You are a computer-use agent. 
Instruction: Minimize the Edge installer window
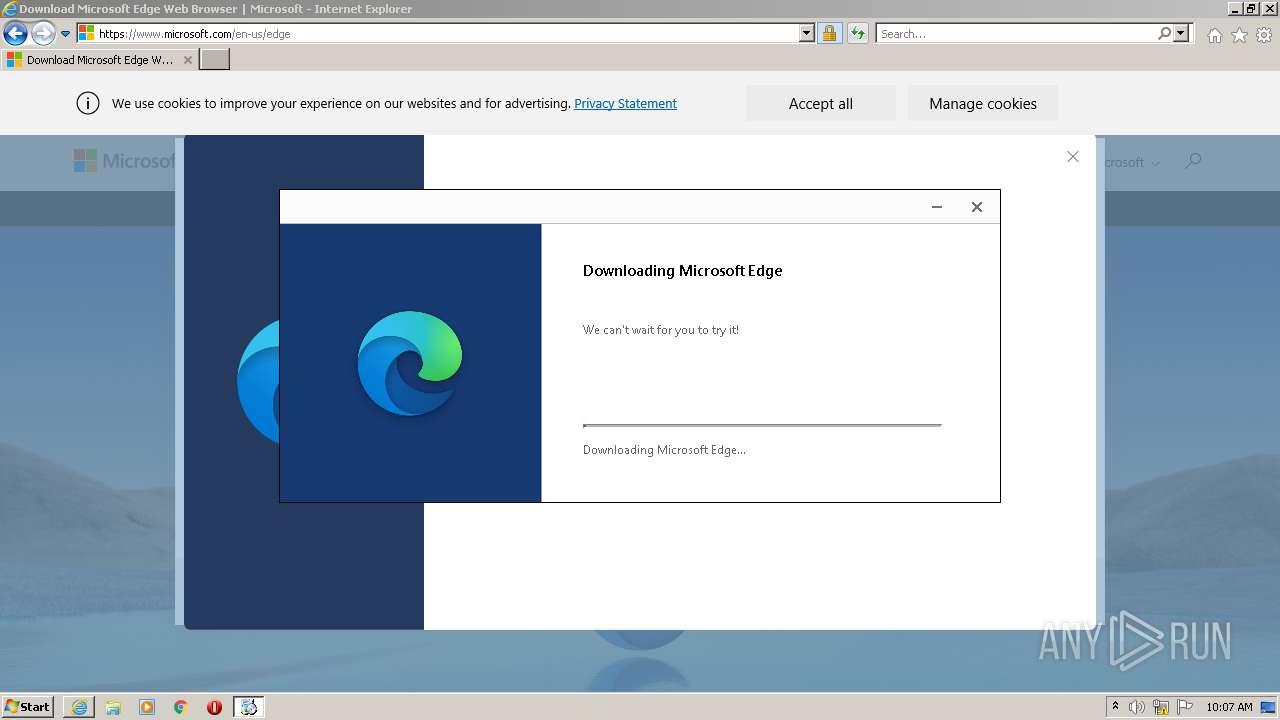pos(937,207)
